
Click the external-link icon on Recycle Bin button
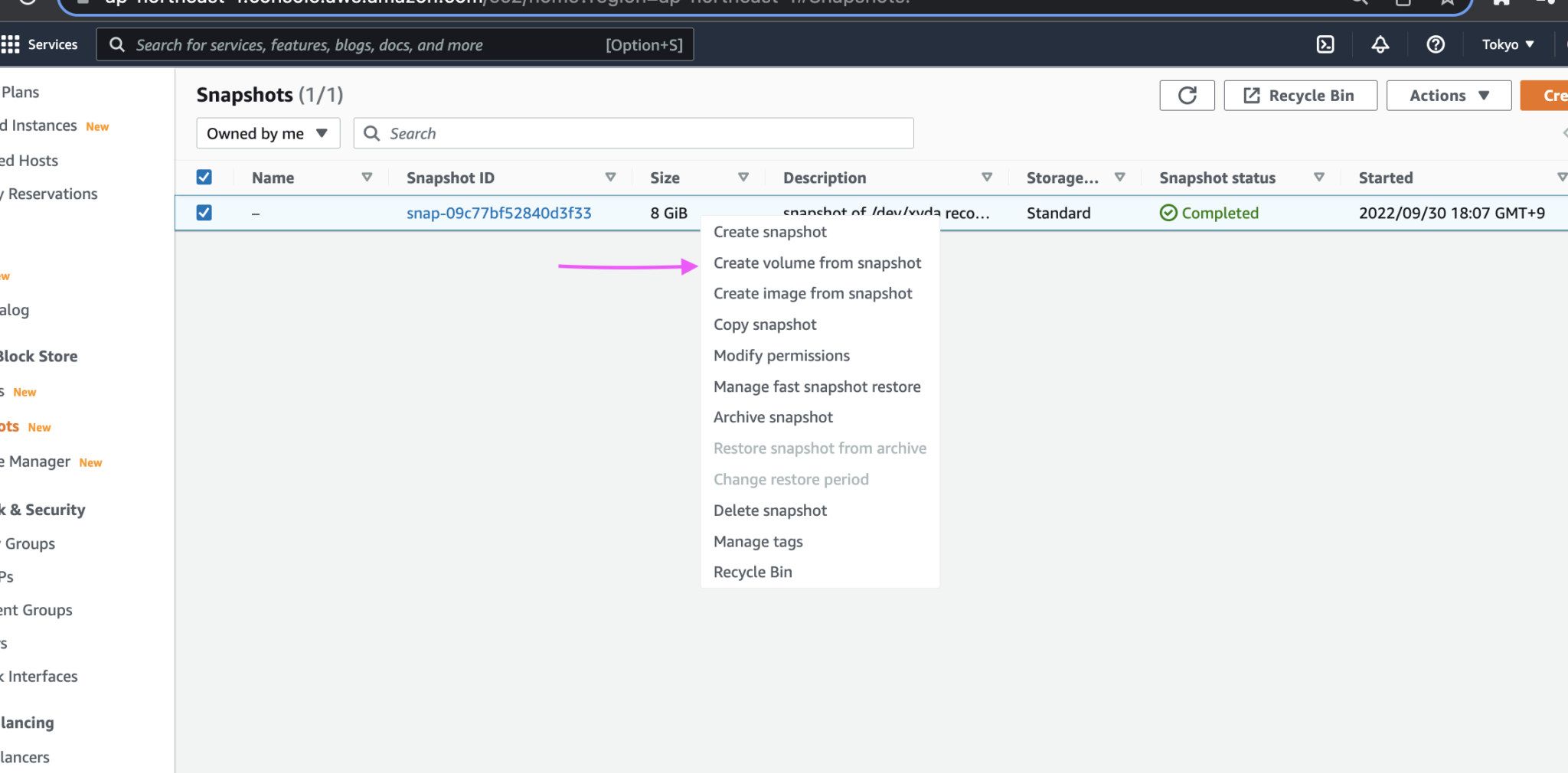point(1253,95)
